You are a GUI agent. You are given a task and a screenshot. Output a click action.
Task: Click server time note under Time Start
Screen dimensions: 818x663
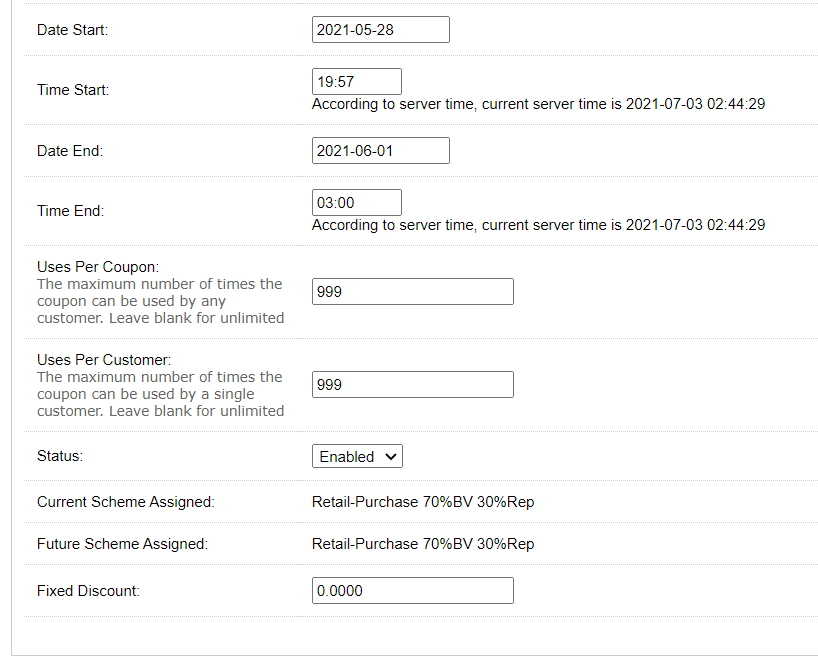[x=538, y=104]
